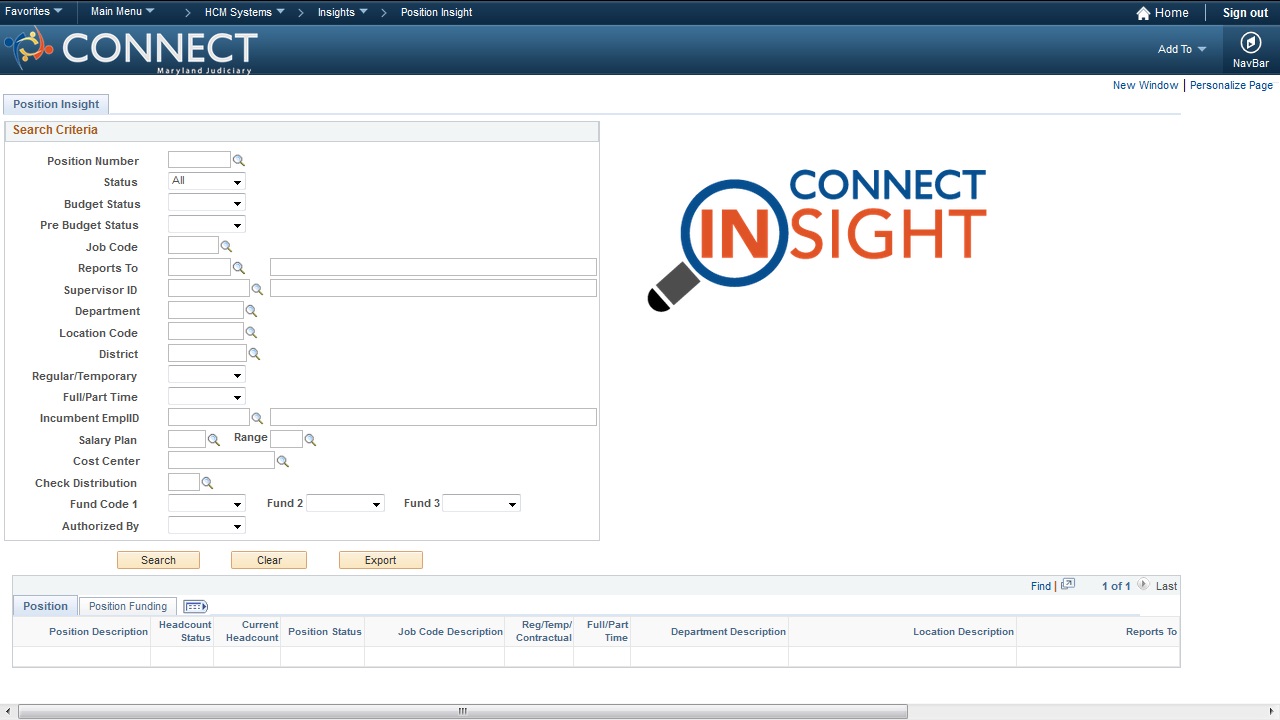Viewport: 1280px width, 720px height.
Task: Open the Regular/Temporary dropdown
Action: coord(207,375)
